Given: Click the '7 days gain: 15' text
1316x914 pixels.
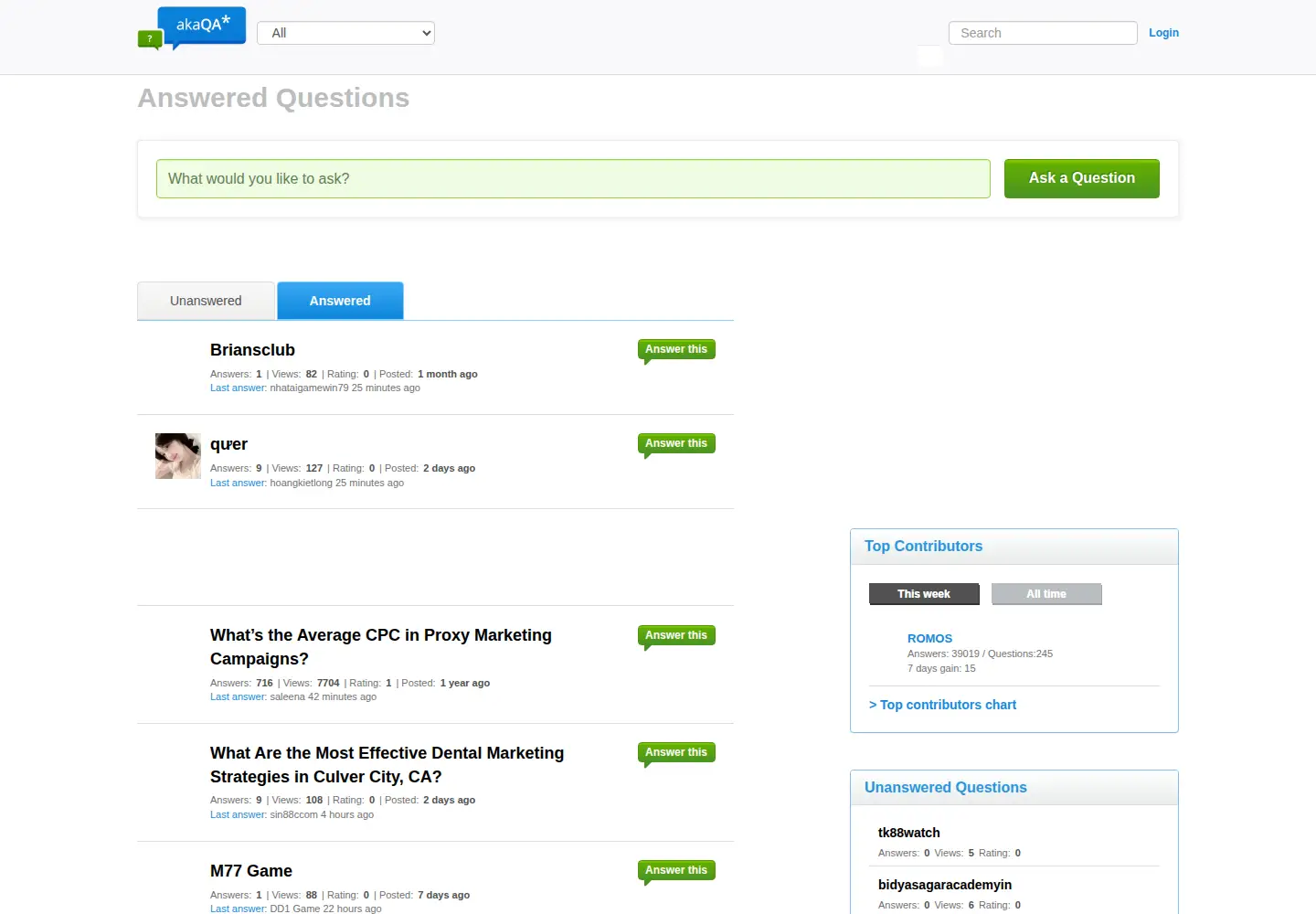Looking at the screenshot, I should (x=941, y=668).
